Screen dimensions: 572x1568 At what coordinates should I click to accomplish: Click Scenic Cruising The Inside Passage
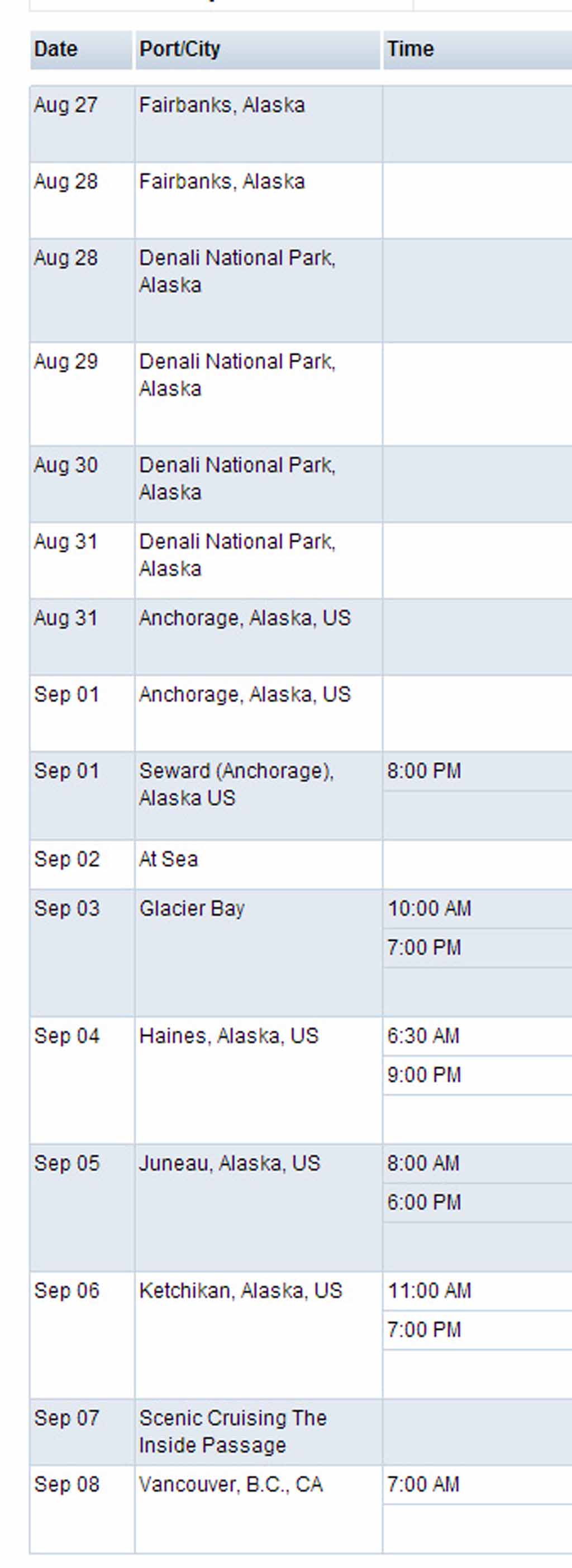point(232,1431)
